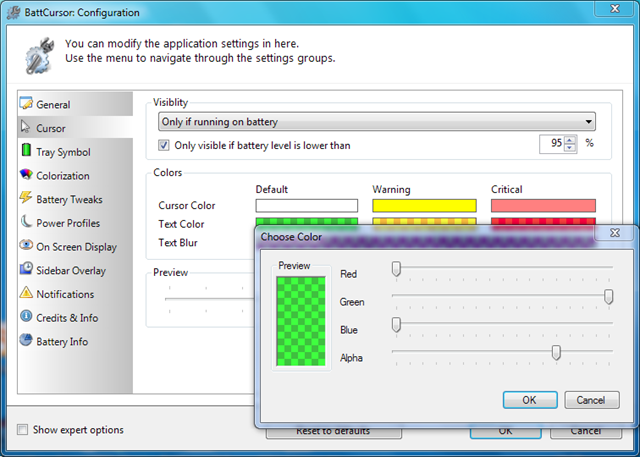Image resolution: width=640 pixels, height=457 pixels.
Task: Uncheck Only visible if battery level lower
Action: tap(164, 145)
